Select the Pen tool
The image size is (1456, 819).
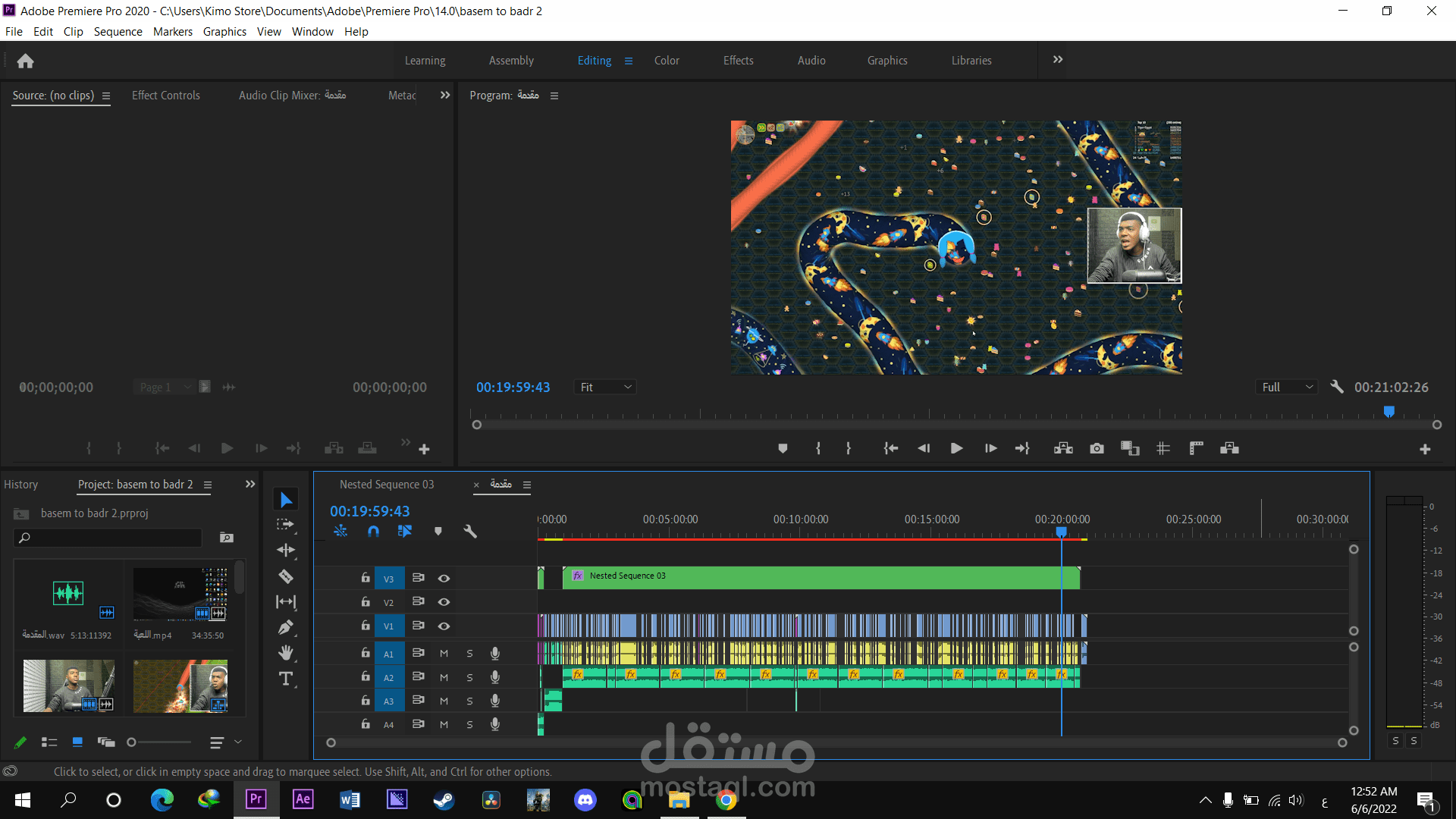pos(286,627)
